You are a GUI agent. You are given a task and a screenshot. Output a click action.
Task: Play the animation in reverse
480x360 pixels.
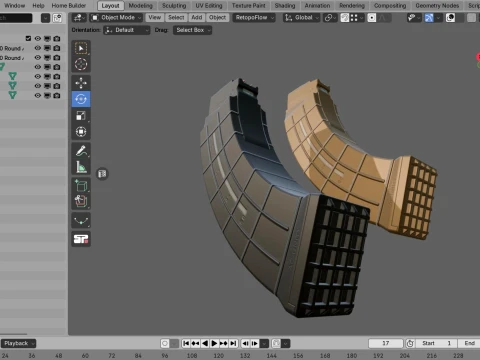(205, 343)
